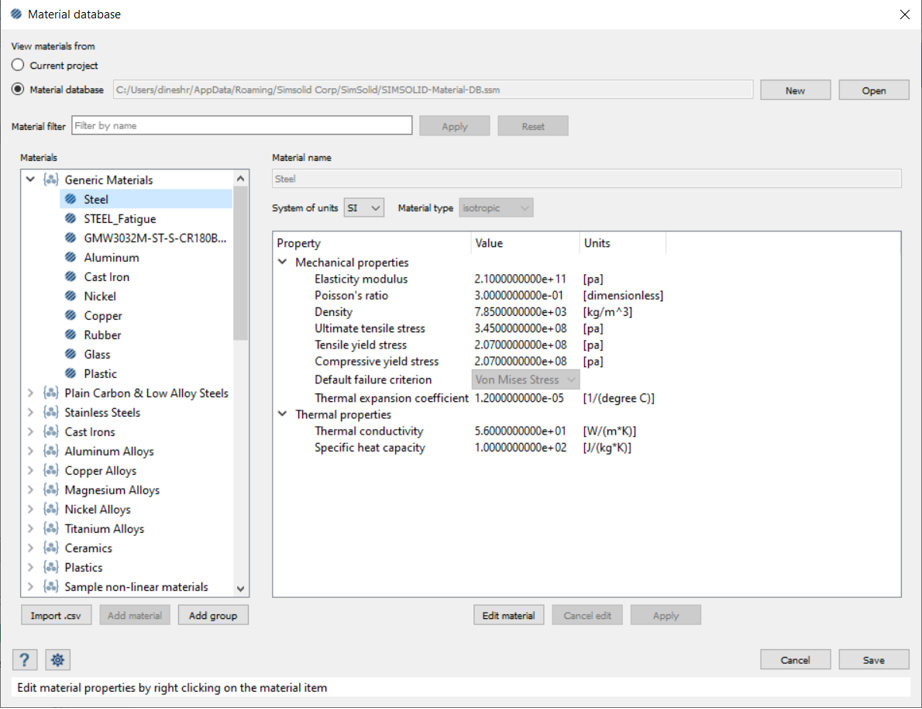Select the Current project radio button
Screen dimensions: 922x709
(18, 66)
